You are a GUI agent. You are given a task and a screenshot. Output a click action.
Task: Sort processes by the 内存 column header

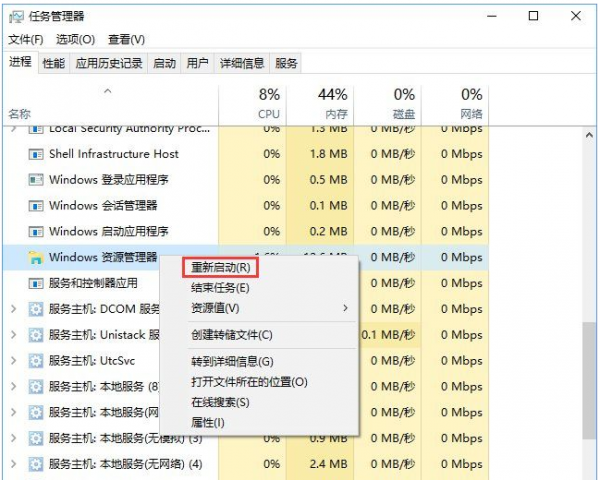tap(333, 104)
